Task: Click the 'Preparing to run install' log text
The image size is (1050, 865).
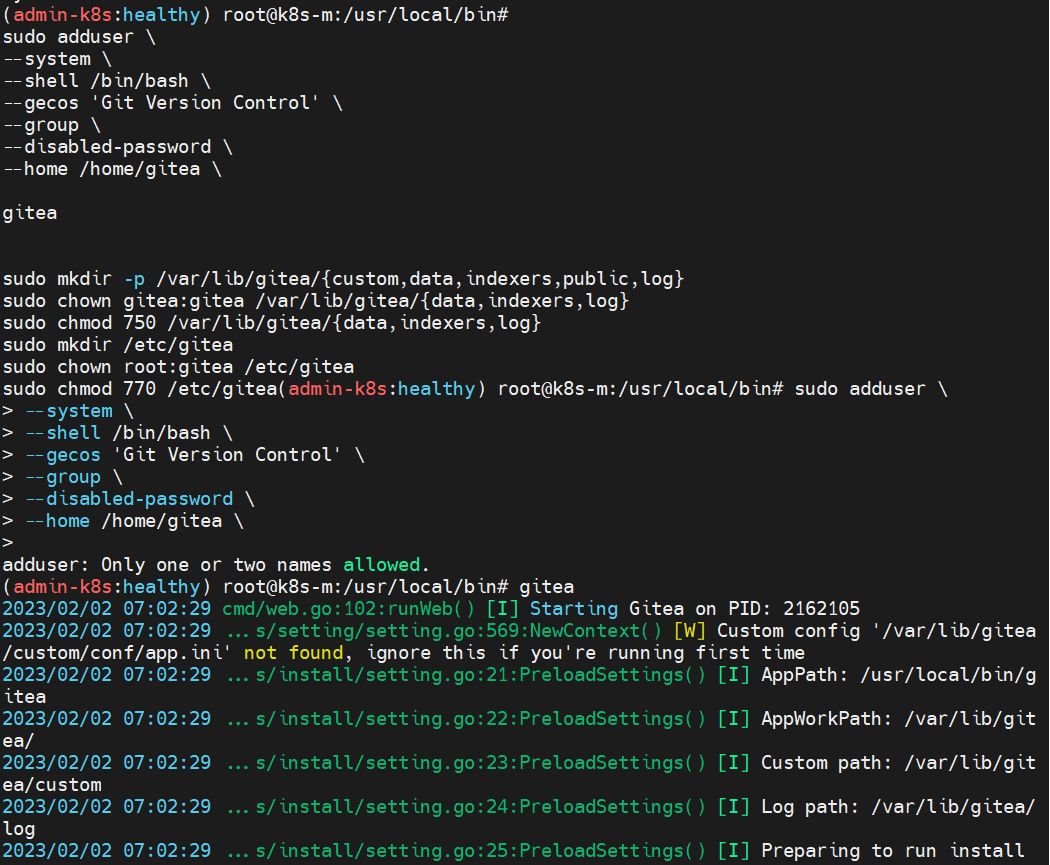Action: coord(893,851)
